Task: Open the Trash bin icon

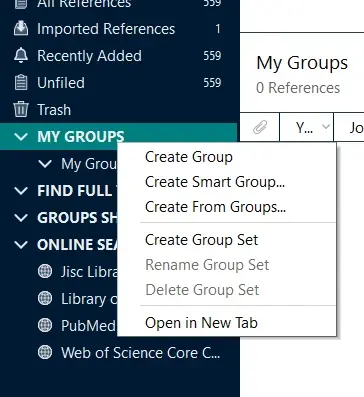Action: coord(21,109)
